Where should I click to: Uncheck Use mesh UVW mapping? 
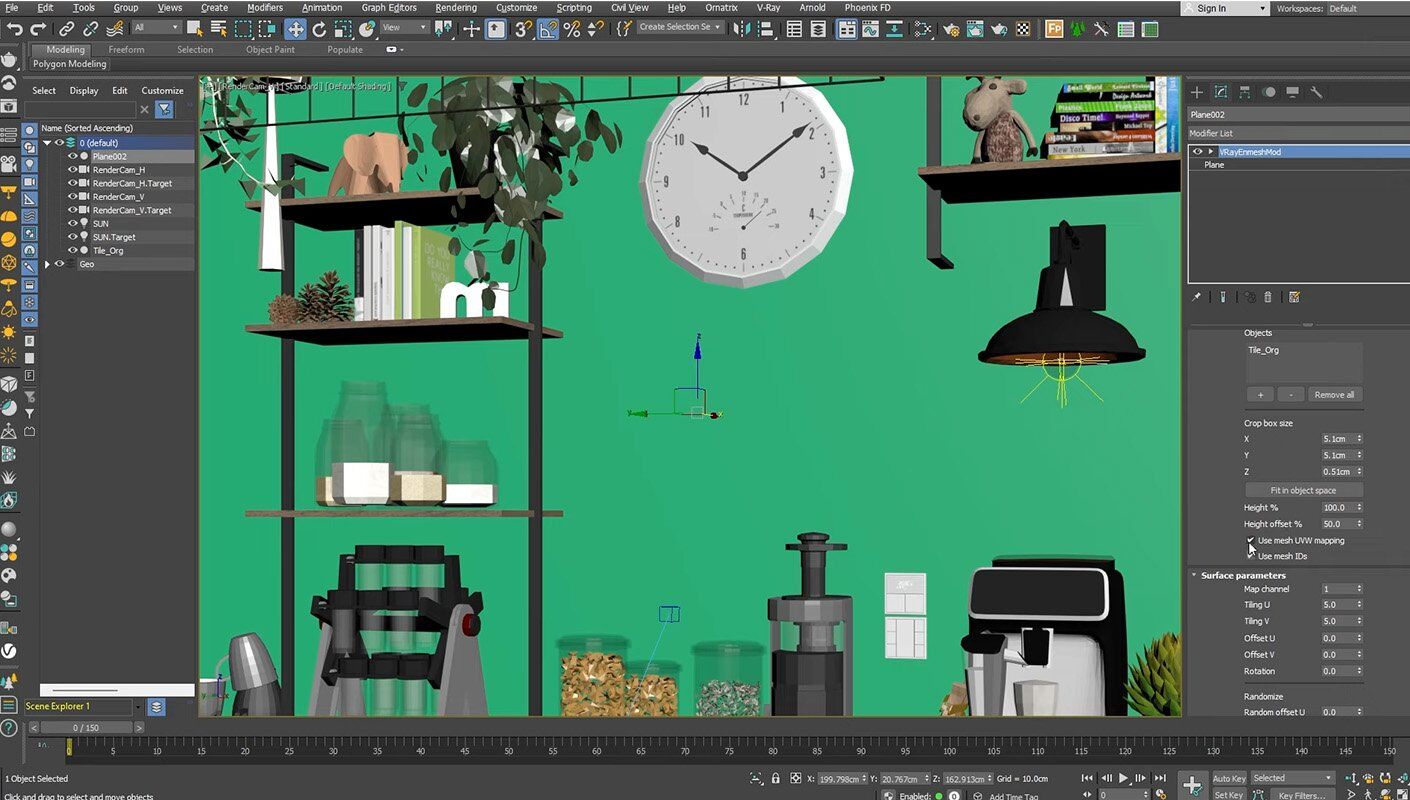(1250, 540)
